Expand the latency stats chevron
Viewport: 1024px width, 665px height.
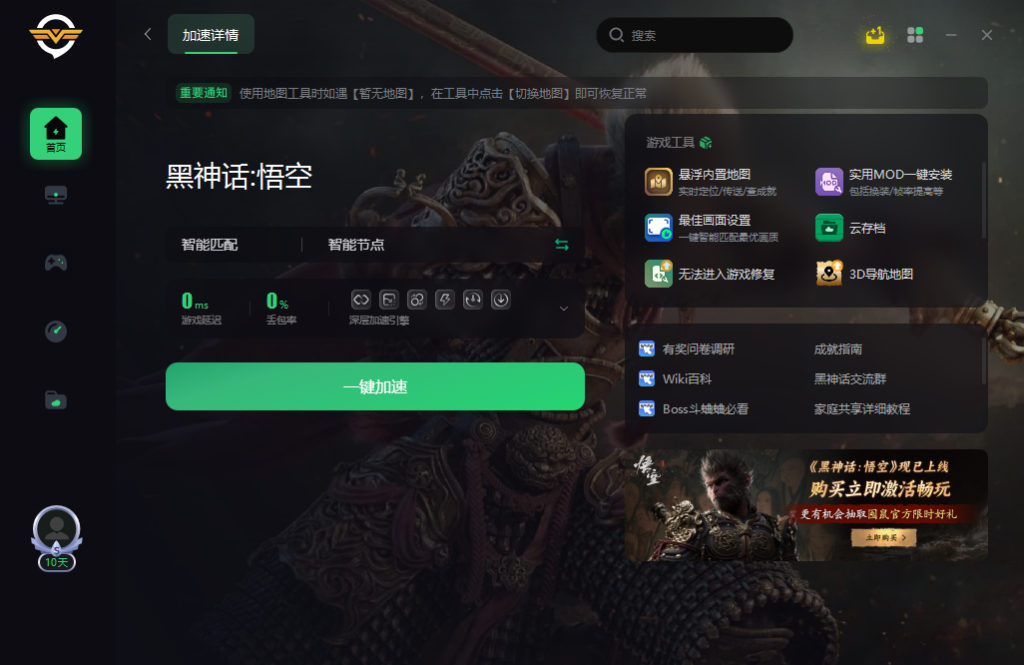(564, 308)
